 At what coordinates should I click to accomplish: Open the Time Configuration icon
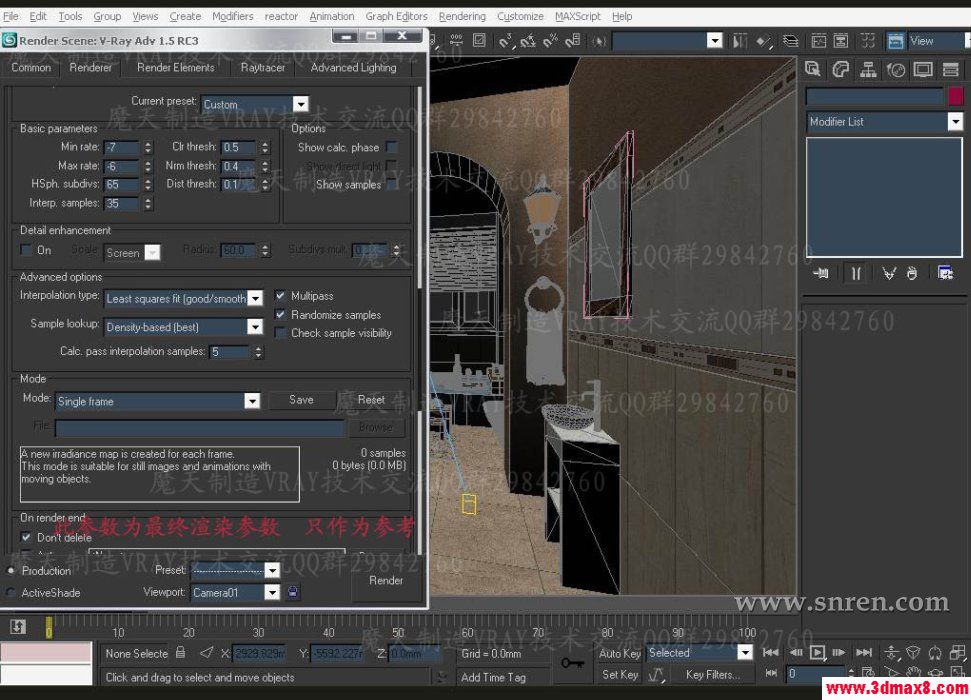pyautogui.click(x=868, y=671)
